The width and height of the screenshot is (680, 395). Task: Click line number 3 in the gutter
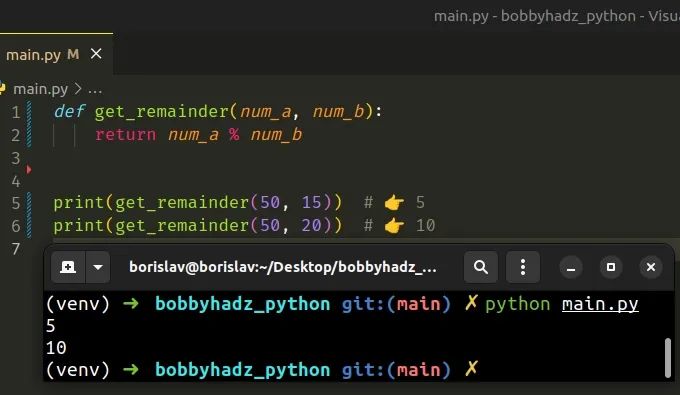16,158
